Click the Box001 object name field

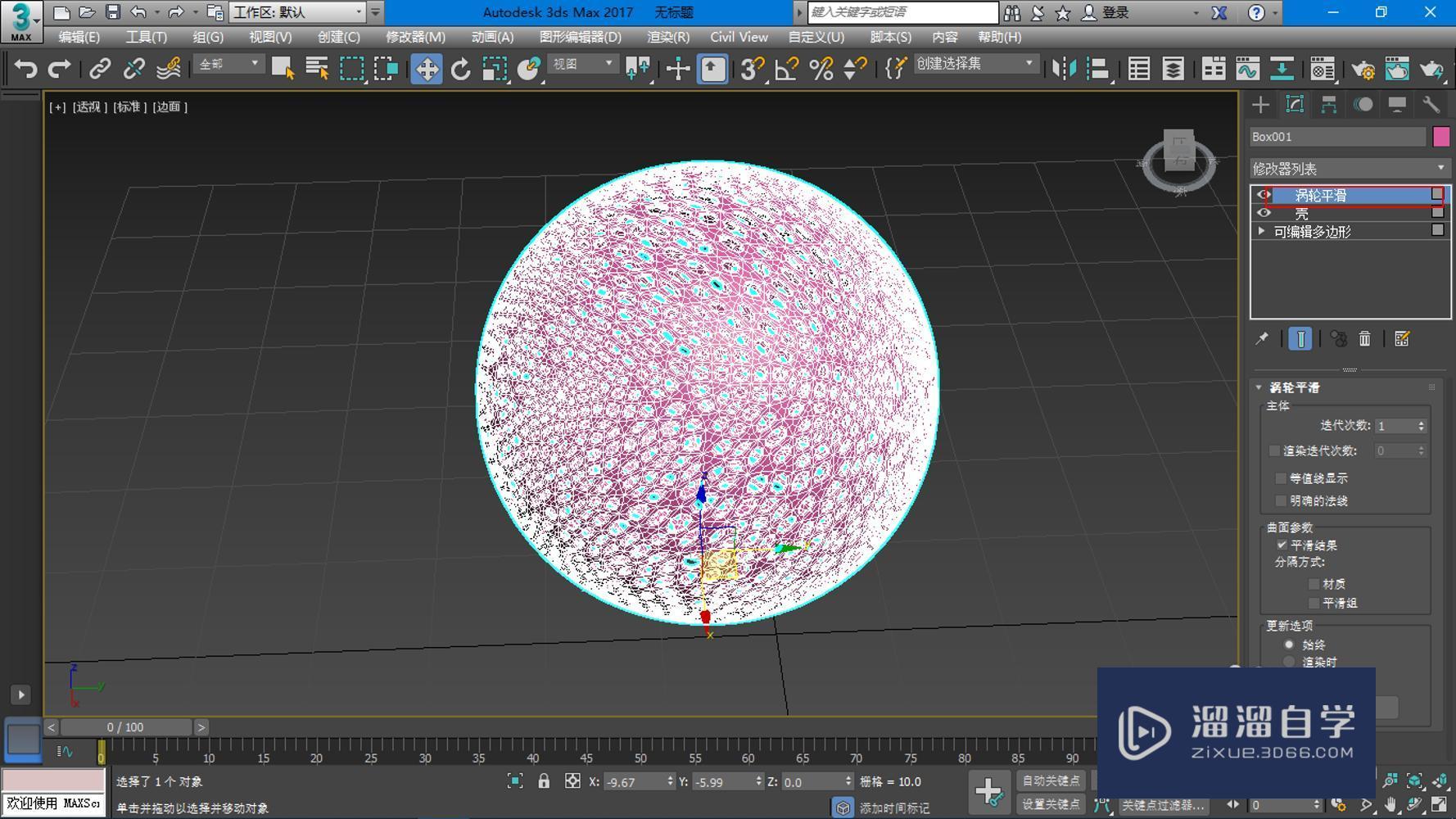click(1338, 137)
